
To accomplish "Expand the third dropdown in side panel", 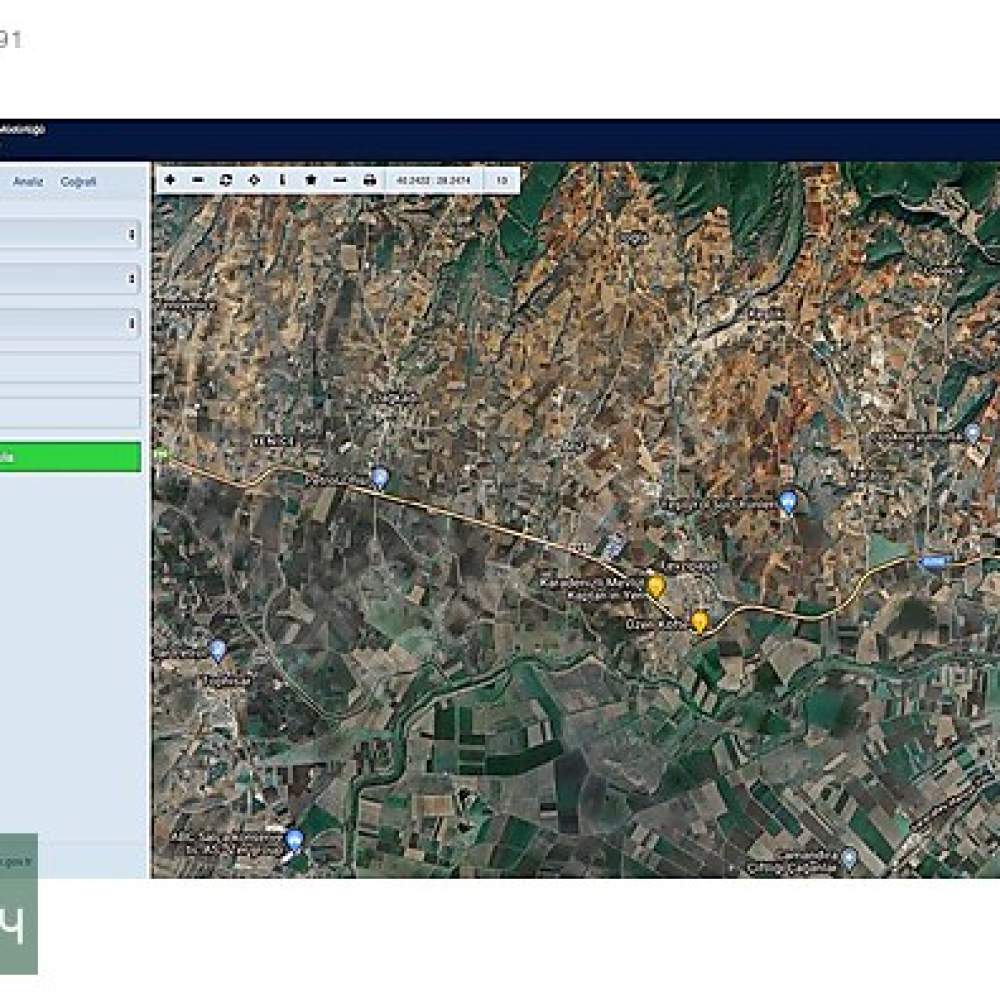I will [69, 323].
